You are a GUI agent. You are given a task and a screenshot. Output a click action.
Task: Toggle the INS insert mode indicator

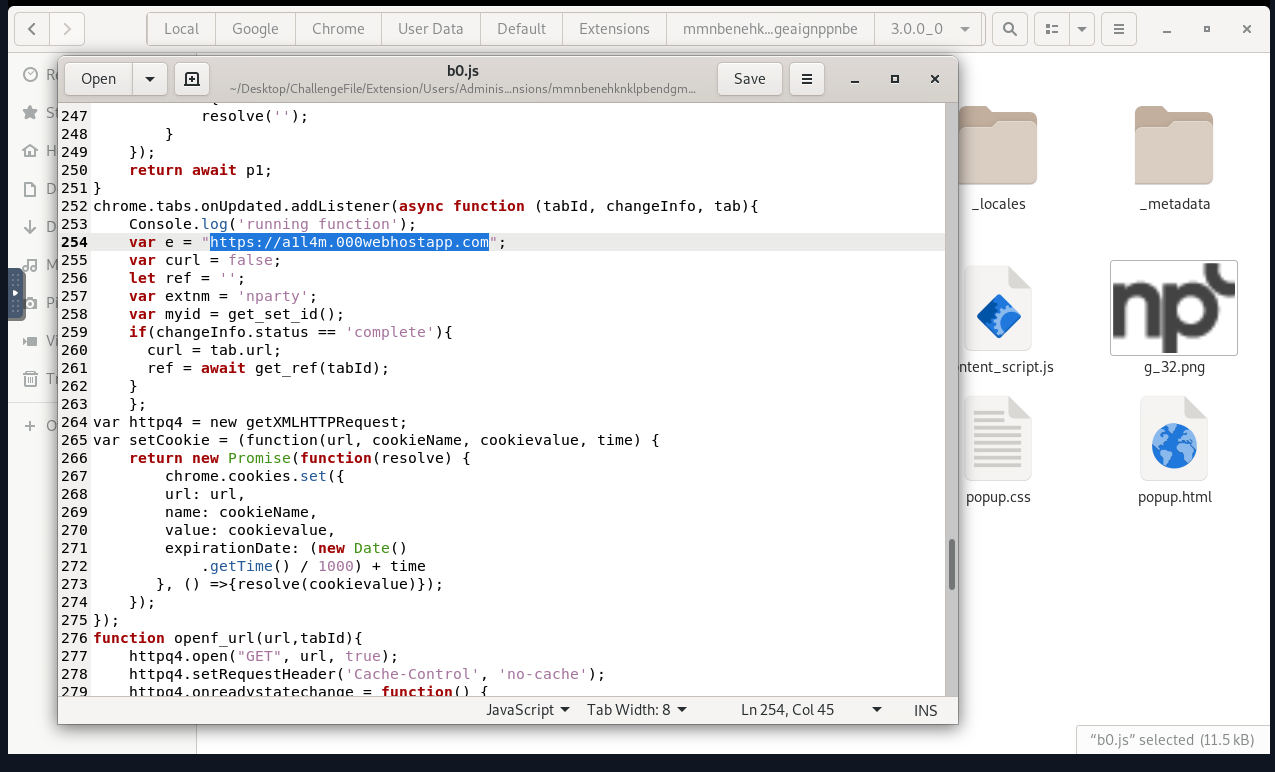point(925,710)
